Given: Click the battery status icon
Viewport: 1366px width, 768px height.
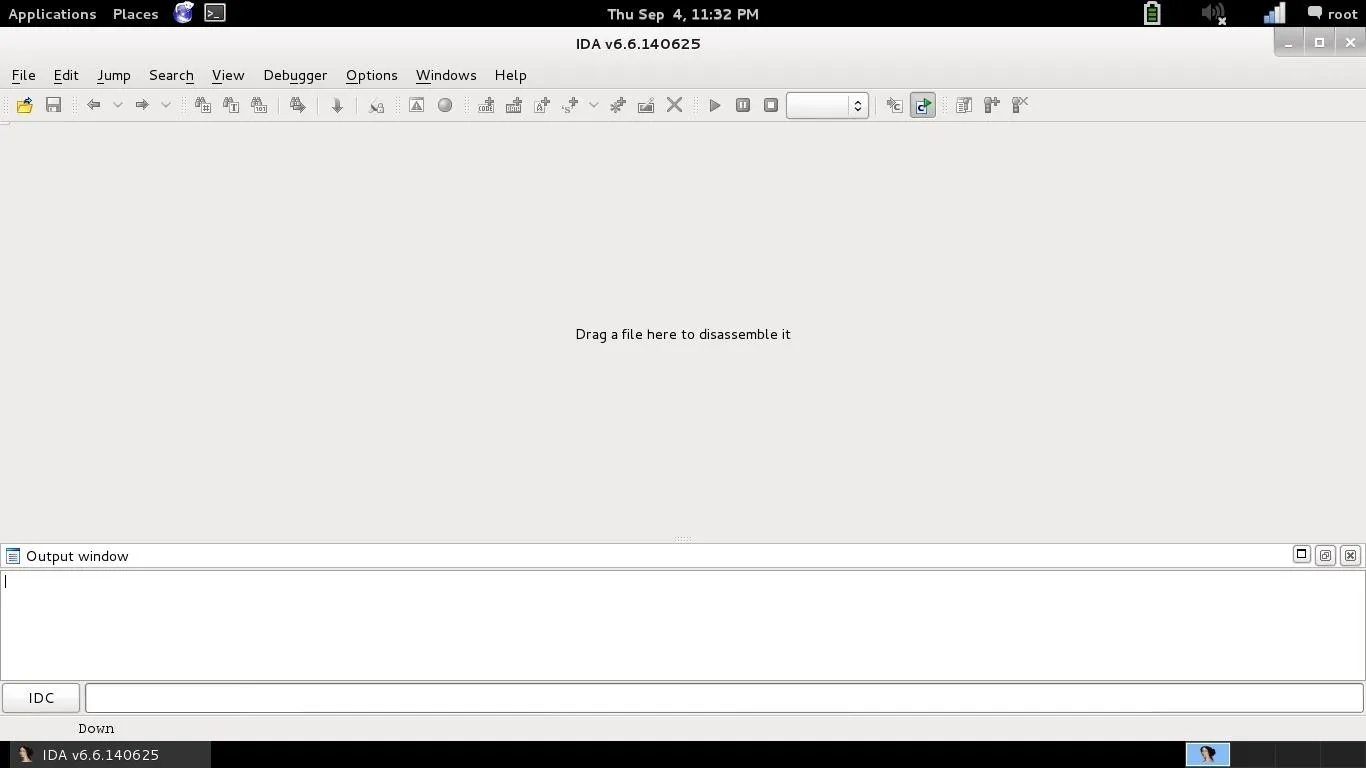Looking at the screenshot, I should pyautogui.click(x=1152, y=13).
